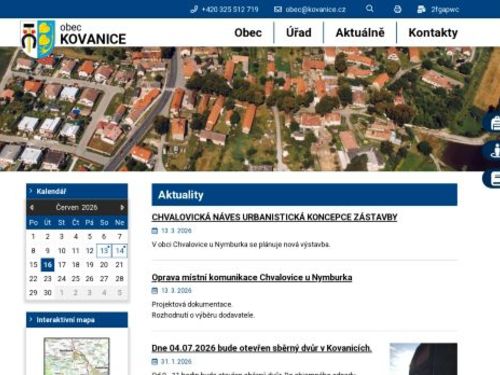Expand the Interaktivní mapa panel header
Image resolution: width=500 pixels, height=375 pixels.
pos(77,320)
